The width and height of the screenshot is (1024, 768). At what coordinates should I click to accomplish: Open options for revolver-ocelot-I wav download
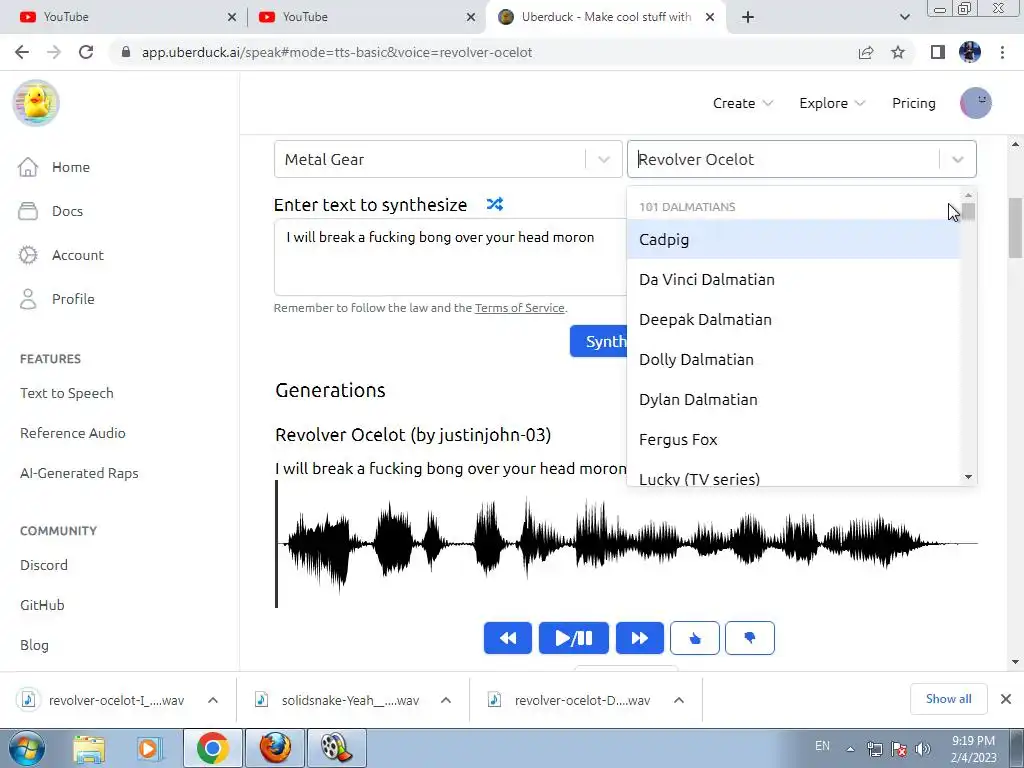click(x=212, y=700)
